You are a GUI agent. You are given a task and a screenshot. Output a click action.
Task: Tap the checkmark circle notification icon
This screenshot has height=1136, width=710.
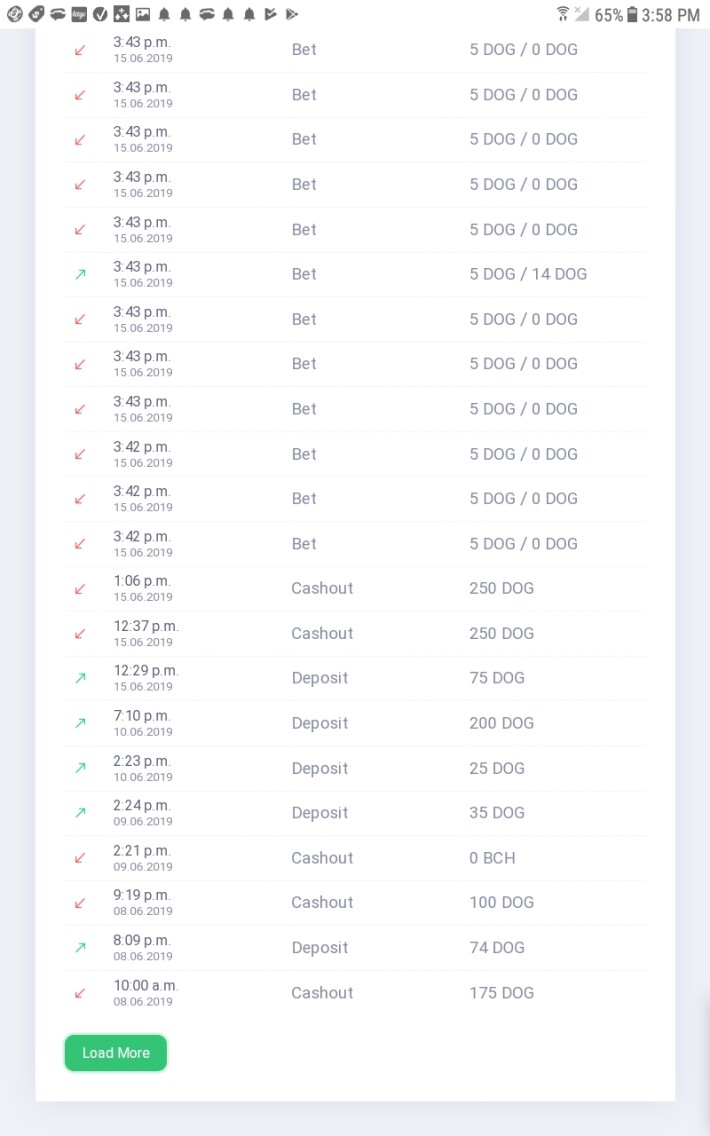pos(100,14)
